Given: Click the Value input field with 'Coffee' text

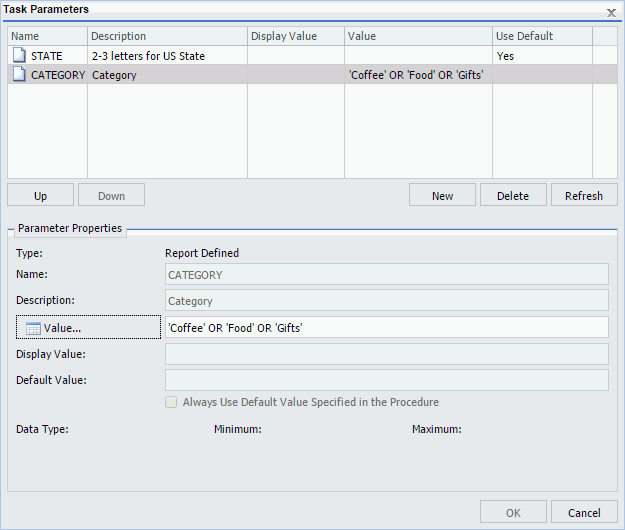Looking at the screenshot, I should (x=386, y=328).
